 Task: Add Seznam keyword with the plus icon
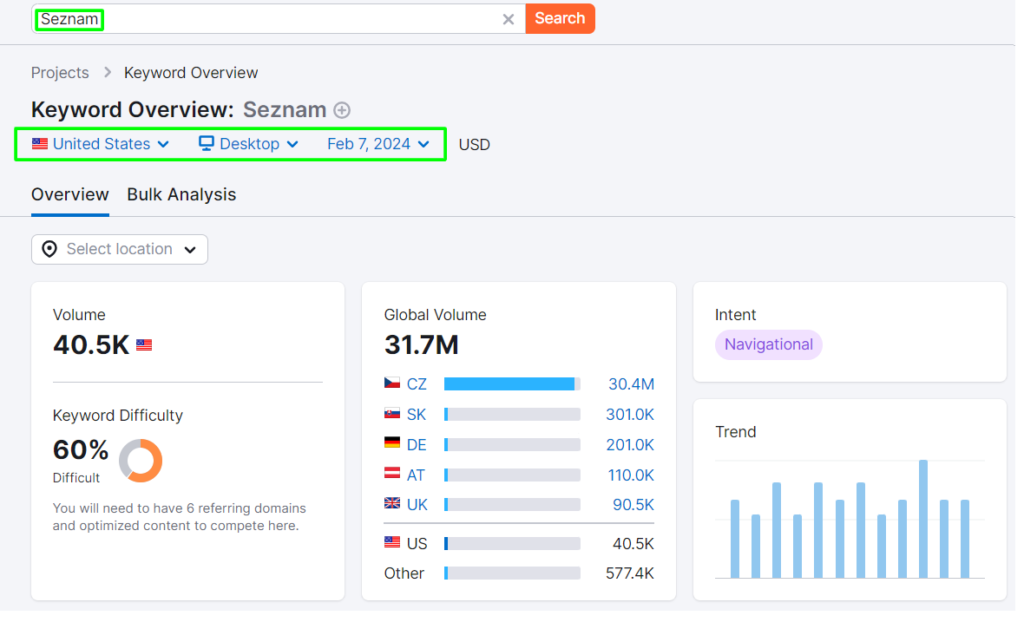pyautogui.click(x=342, y=110)
